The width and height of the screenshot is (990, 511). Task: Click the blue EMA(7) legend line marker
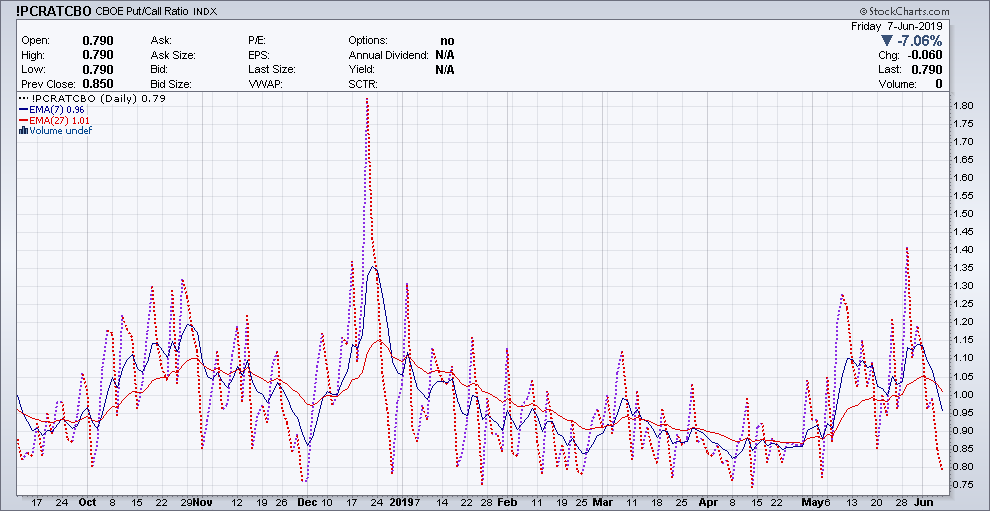point(23,110)
